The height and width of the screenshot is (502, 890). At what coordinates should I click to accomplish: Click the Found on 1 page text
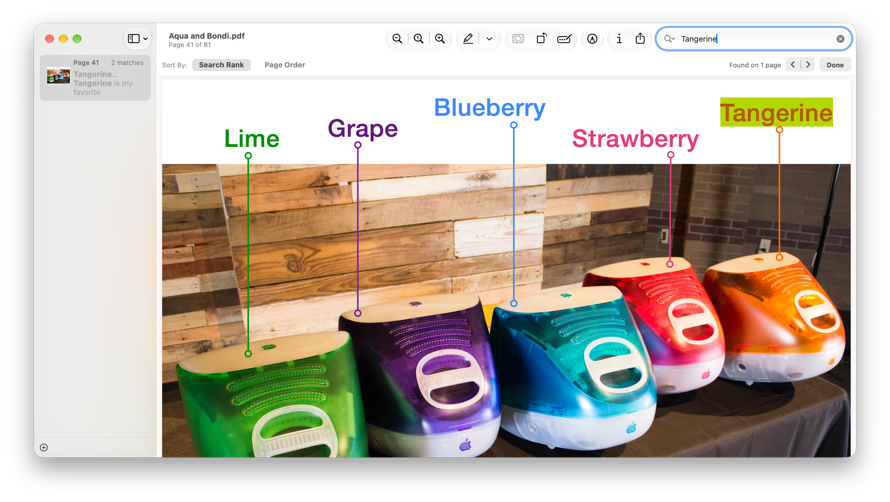755,65
